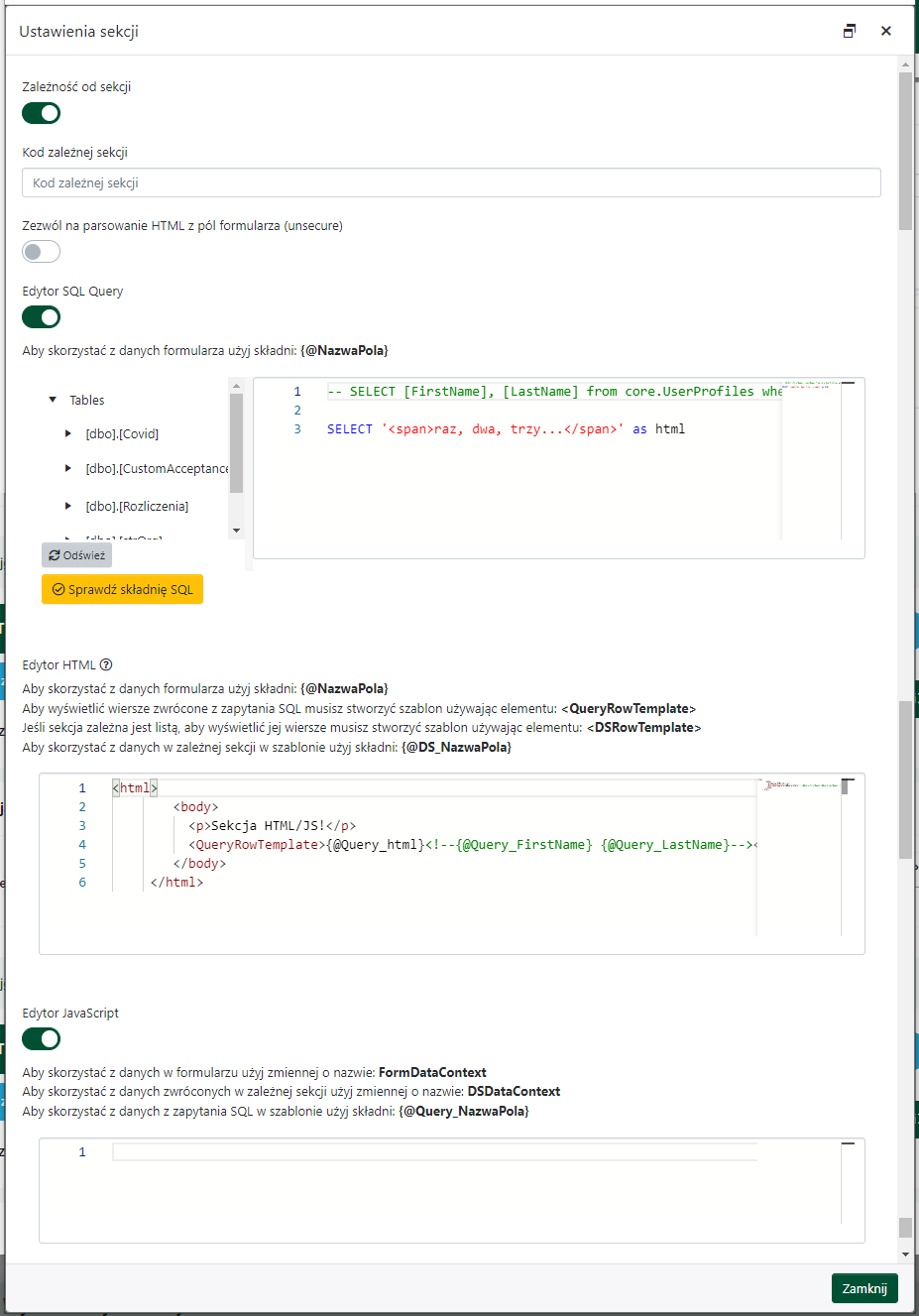Click the restore-size icon in dialog titlebar
919x1316 pixels.
[x=850, y=31]
